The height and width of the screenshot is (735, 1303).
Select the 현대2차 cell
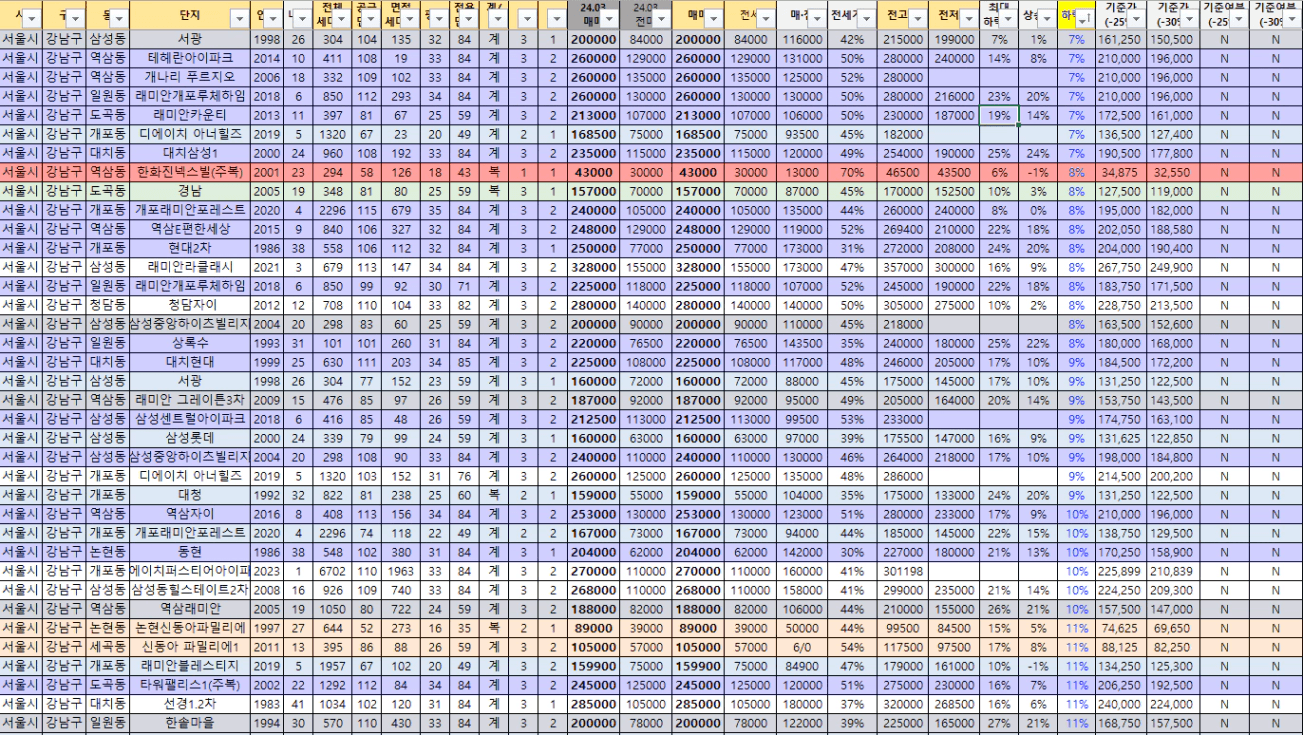tap(189, 248)
